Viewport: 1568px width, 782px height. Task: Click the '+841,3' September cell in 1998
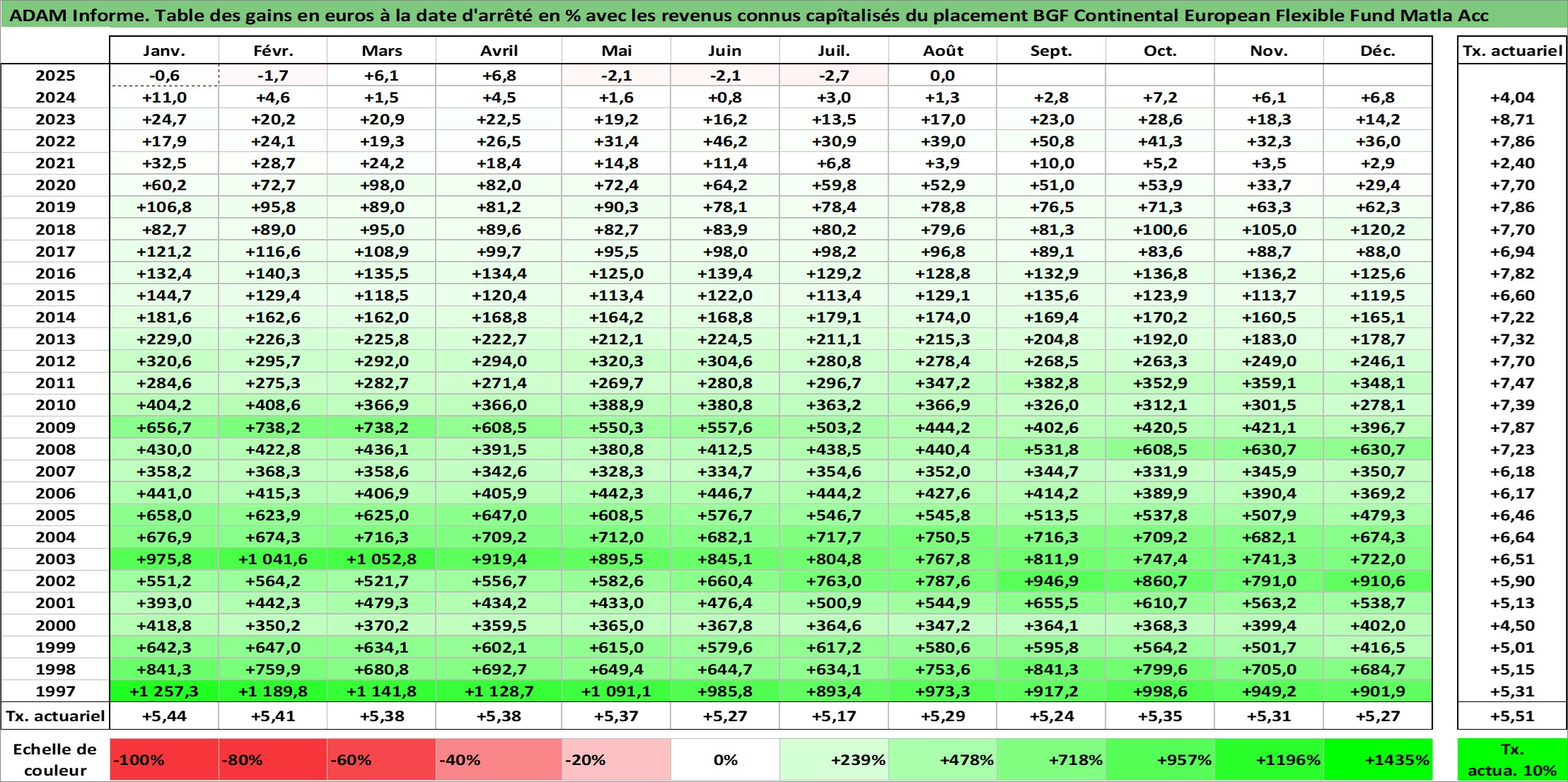click(1051, 669)
